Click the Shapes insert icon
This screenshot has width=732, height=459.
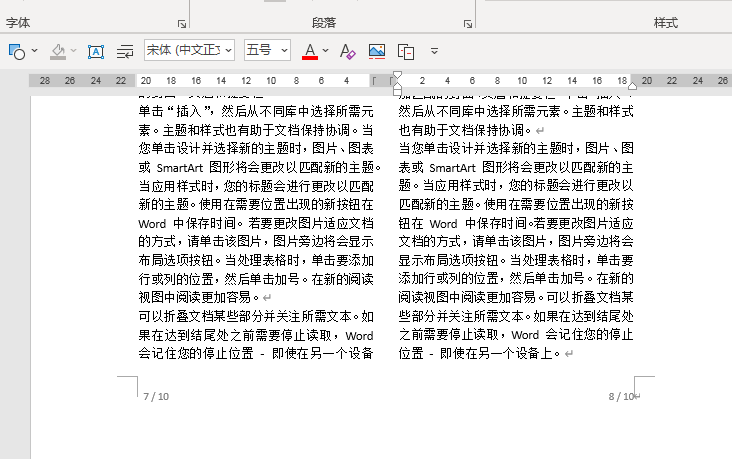[x=16, y=50]
